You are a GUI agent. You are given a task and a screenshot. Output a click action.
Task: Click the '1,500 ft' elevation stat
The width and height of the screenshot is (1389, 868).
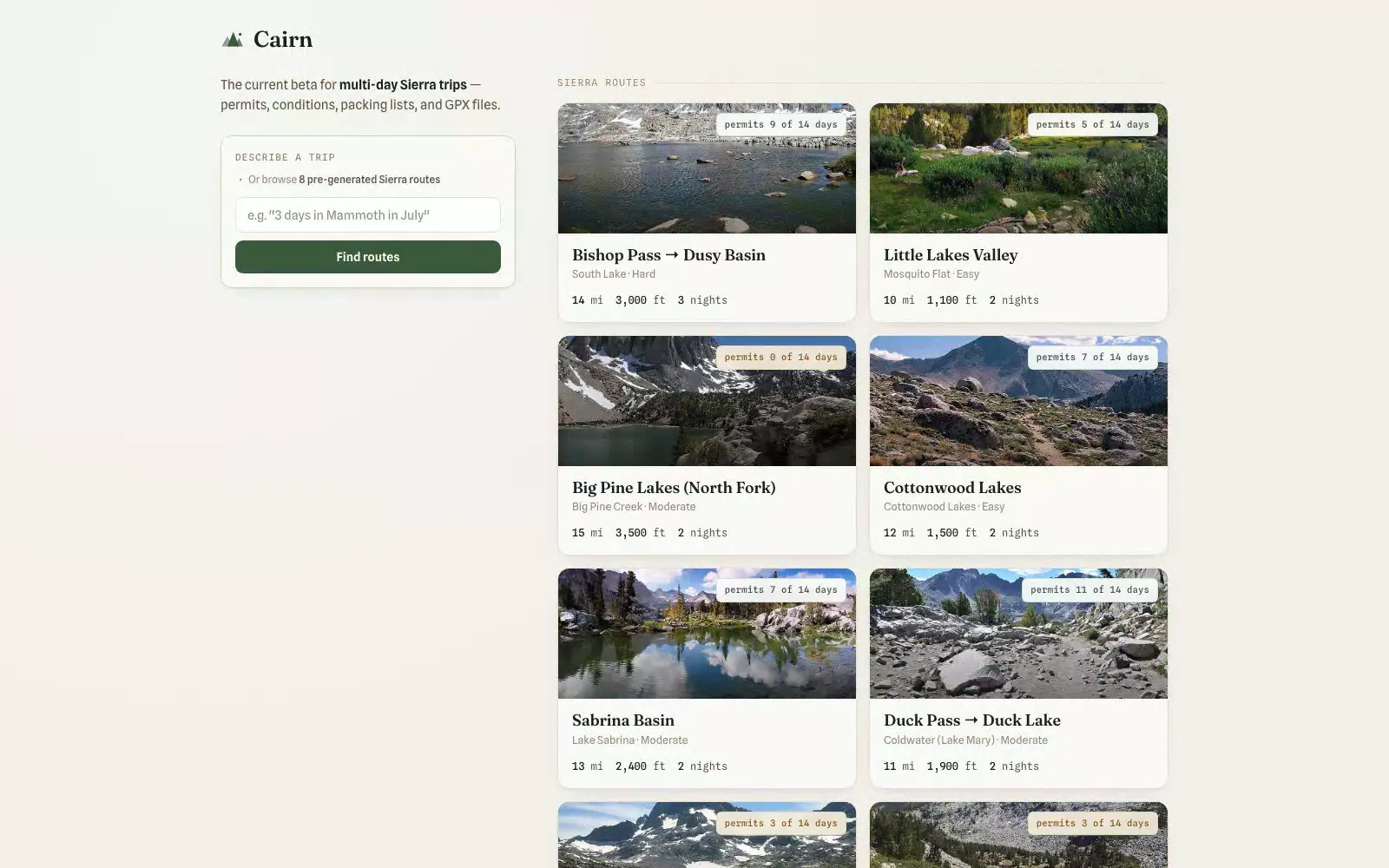click(951, 533)
